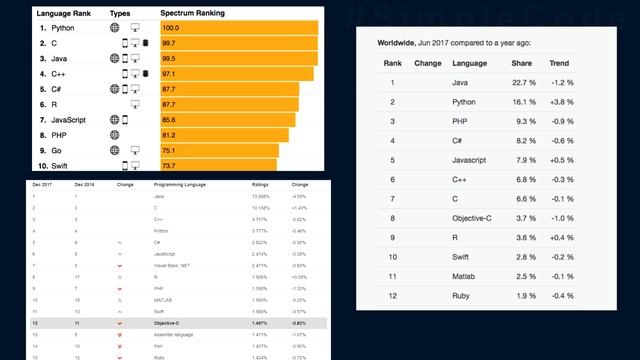Click the desktop icon in Go row
The image size is (640, 360).
click(x=135, y=151)
